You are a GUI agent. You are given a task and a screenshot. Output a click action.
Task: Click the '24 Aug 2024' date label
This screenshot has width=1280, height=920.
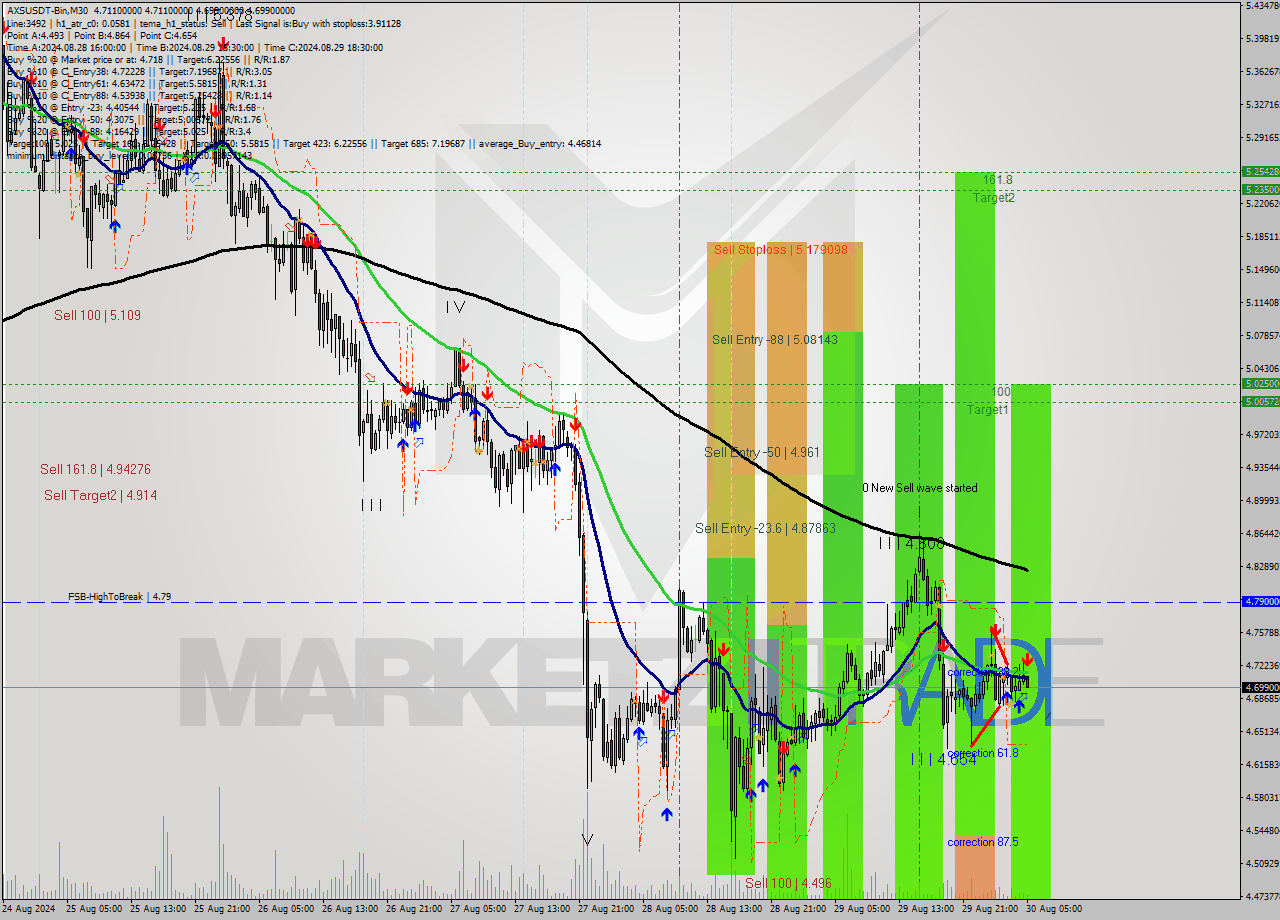click(x=29, y=909)
